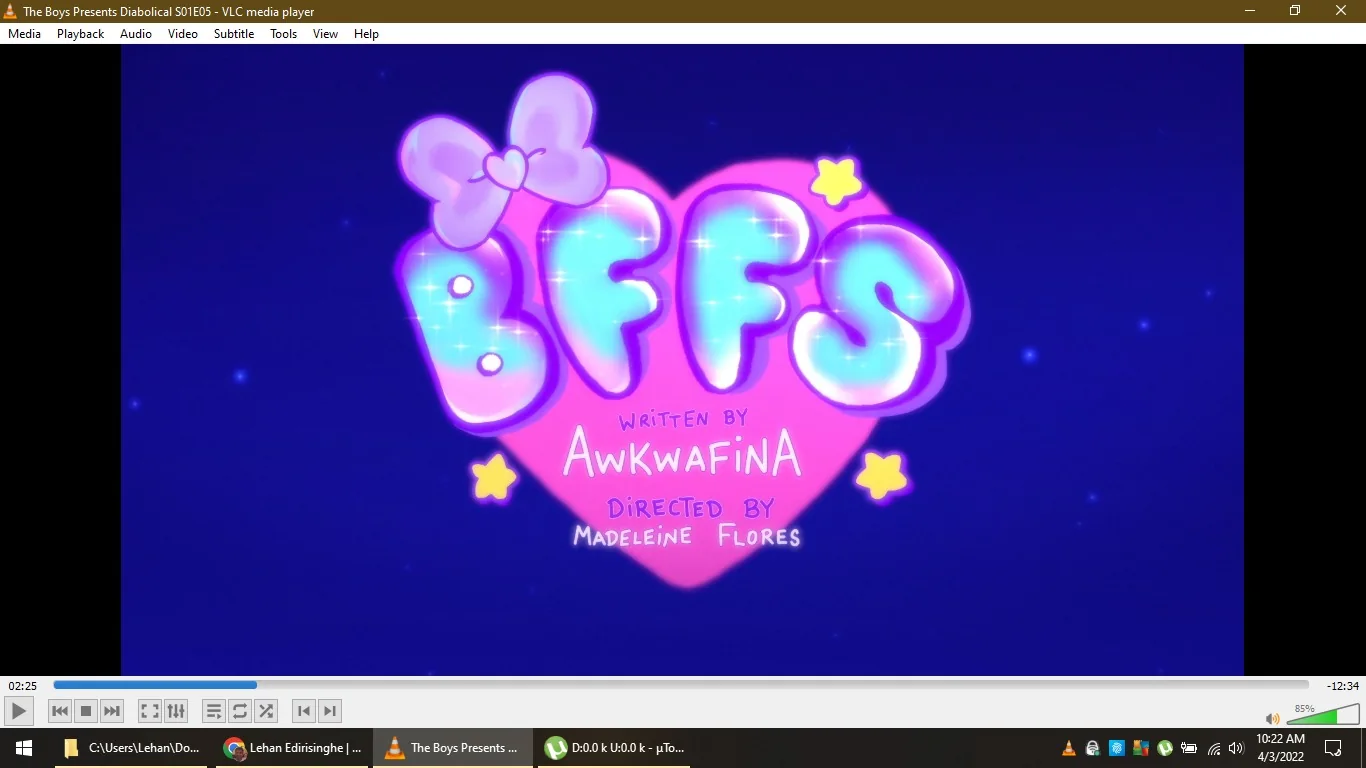Toggle loop repeat mode
1366x768 pixels.
(240, 711)
